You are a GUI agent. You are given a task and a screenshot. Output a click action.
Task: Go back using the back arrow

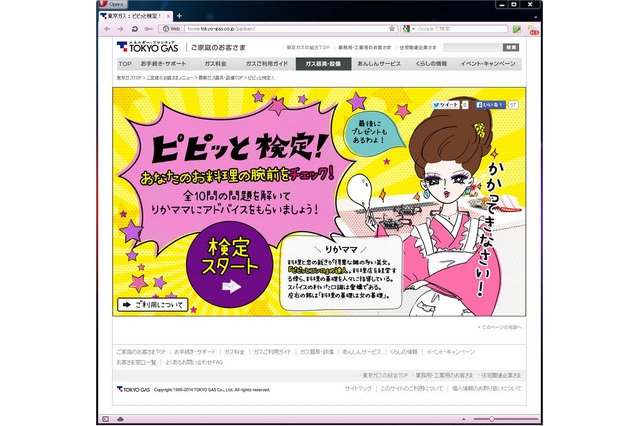coord(107,29)
